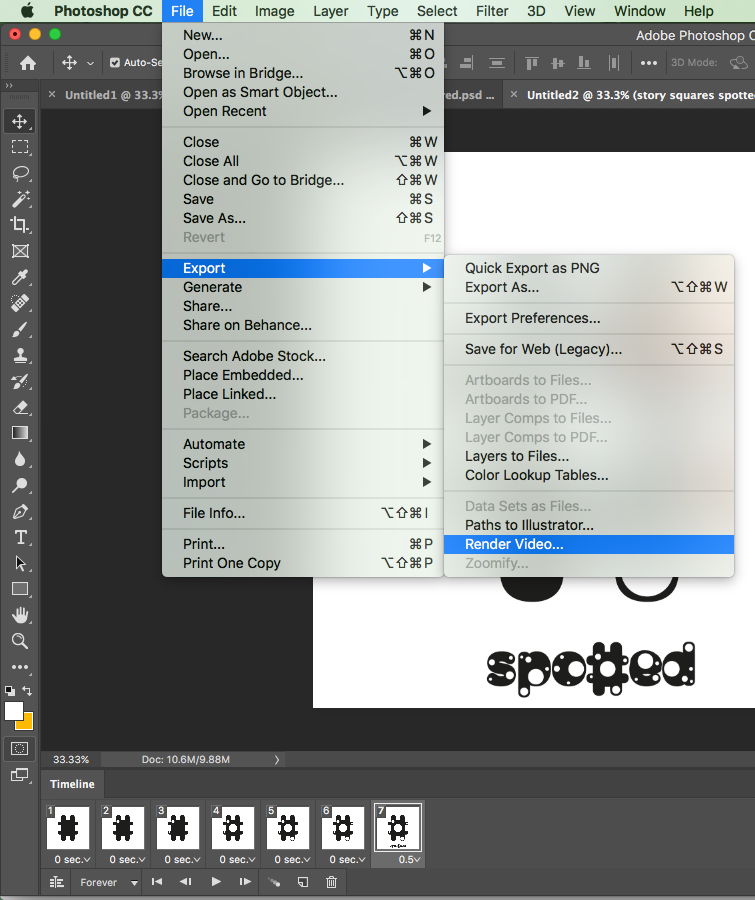This screenshot has width=755, height=900.
Task: Expand the document status bar arrow
Action: coord(277,759)
